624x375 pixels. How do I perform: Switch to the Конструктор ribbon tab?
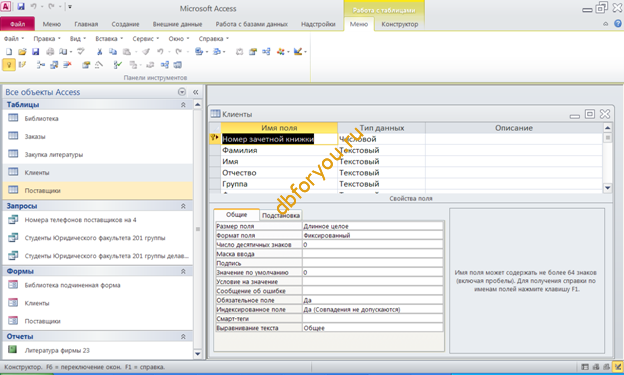pyautogui.click(x=400, y=24)
